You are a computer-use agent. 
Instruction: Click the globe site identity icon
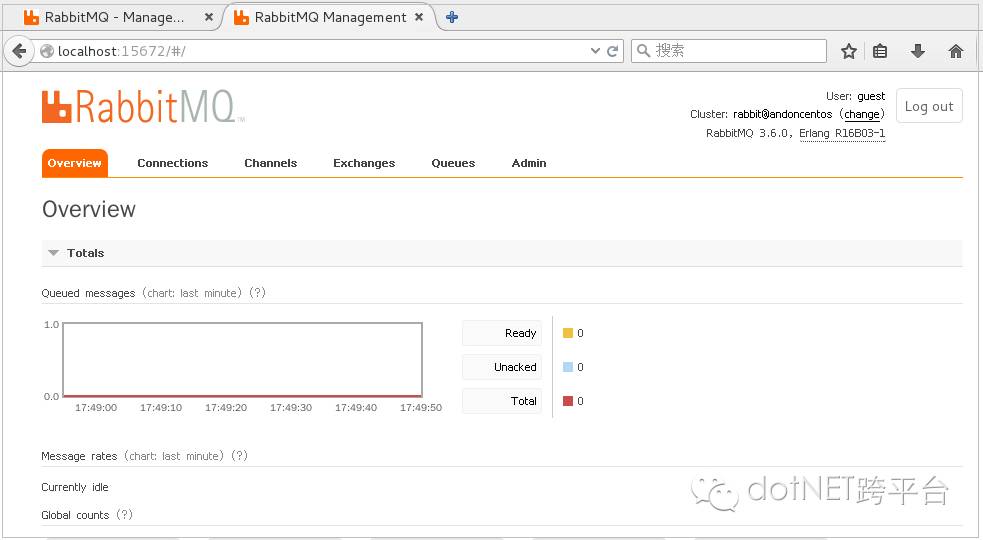(46, 51)
